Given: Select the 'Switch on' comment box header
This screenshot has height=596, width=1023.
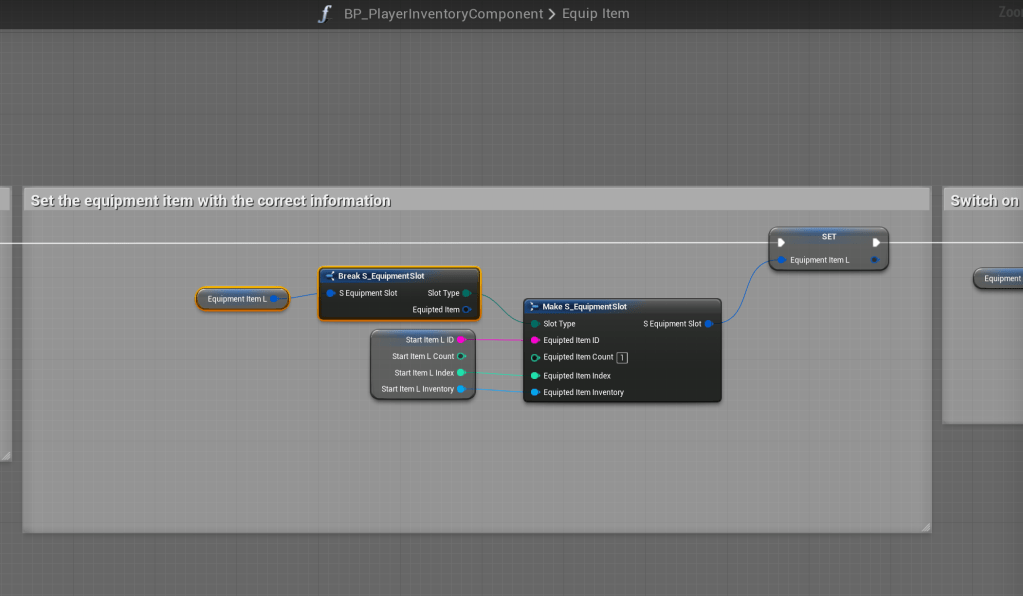Looking at the screenshot, I should point(983,201).
